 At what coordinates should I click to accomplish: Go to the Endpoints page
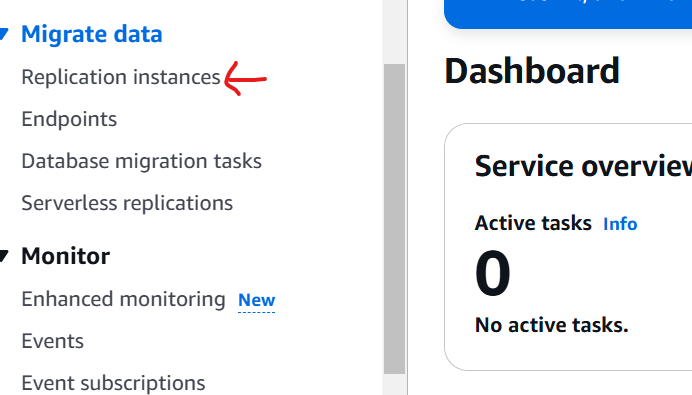pos(69,119)
